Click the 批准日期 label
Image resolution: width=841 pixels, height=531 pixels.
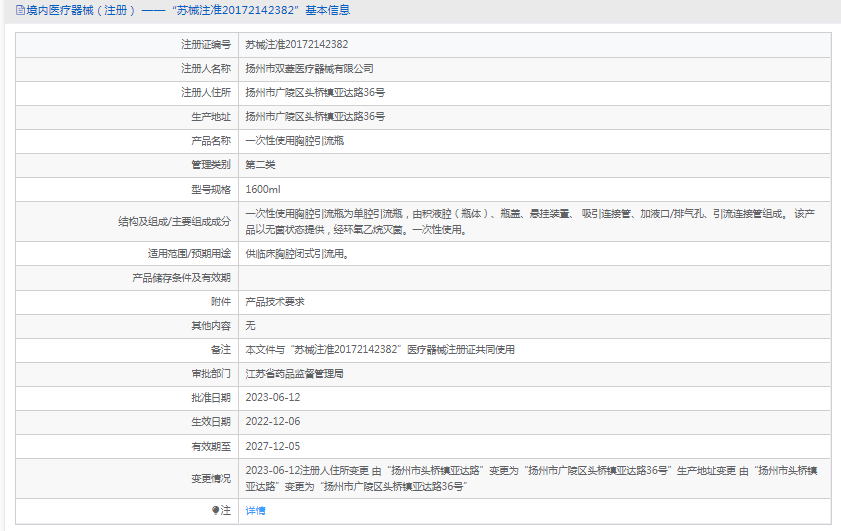click(211, 397)
